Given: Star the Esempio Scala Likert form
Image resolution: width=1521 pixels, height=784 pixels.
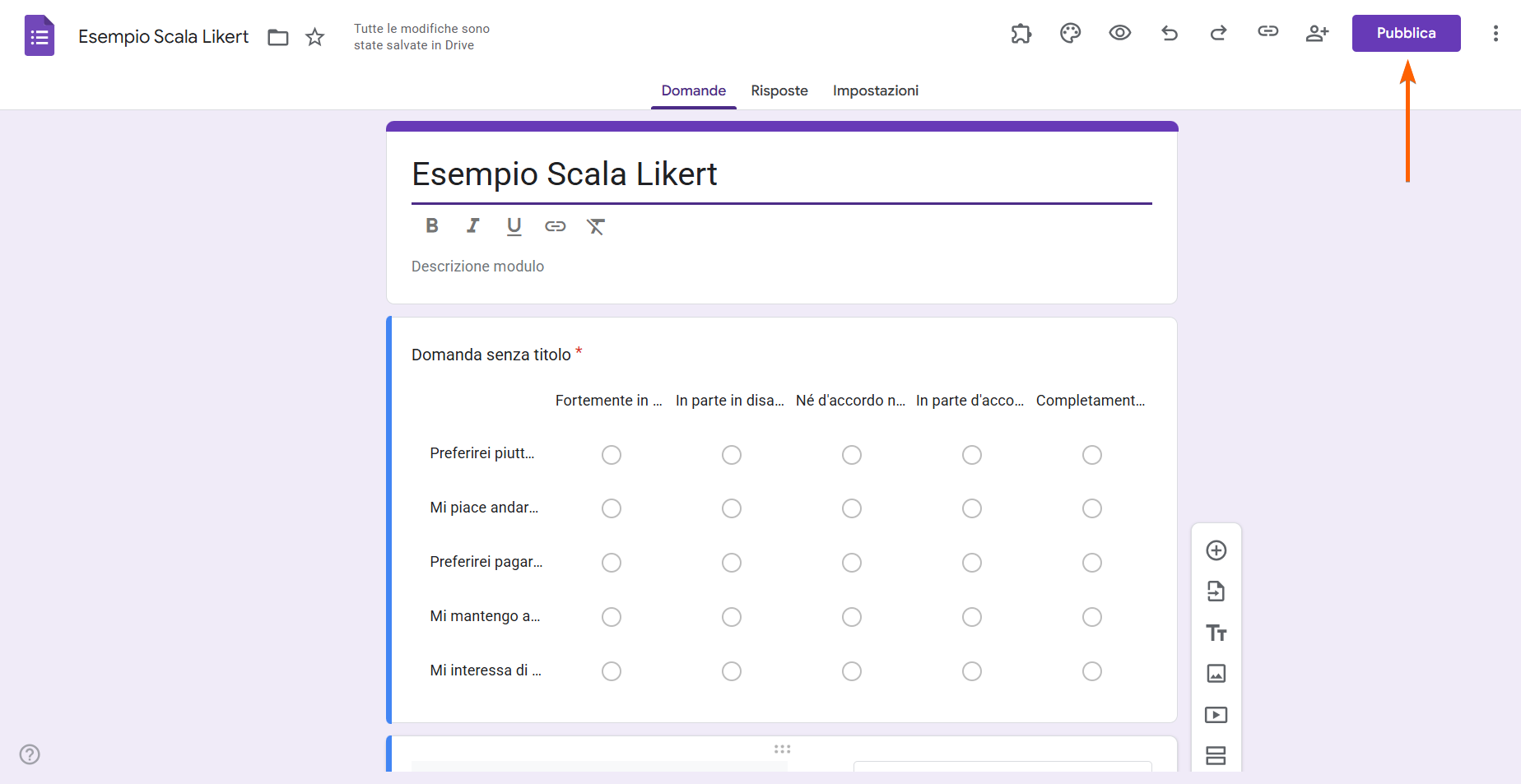Looking at the screenshot, I should (314, 37).
